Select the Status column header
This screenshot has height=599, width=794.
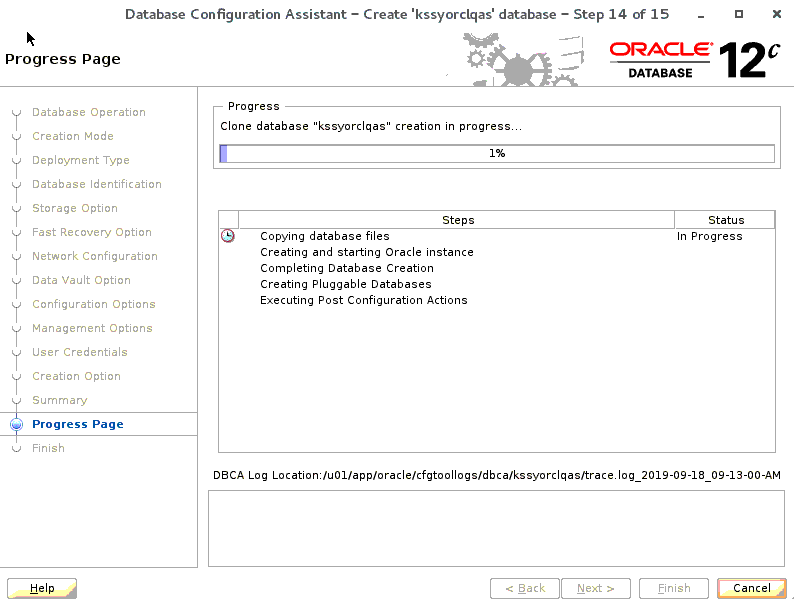coord(725,220)
